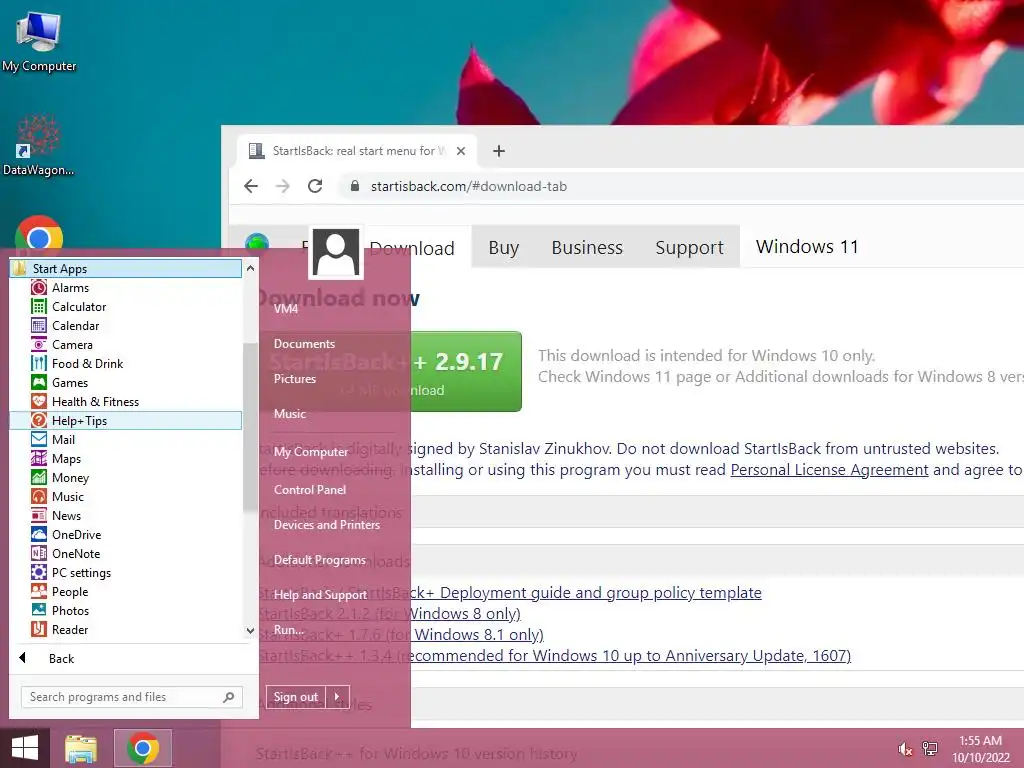Viewport: 1024px width, 768px height.
Task: Reload the StartIsBack page
Action: (x=315, y=186)
